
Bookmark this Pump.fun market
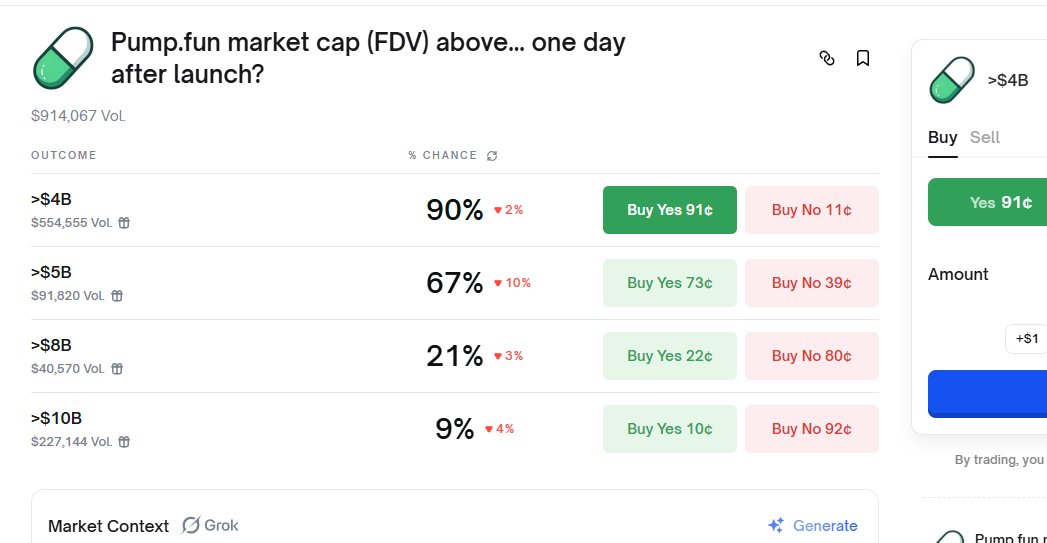(x=863, y=58)
